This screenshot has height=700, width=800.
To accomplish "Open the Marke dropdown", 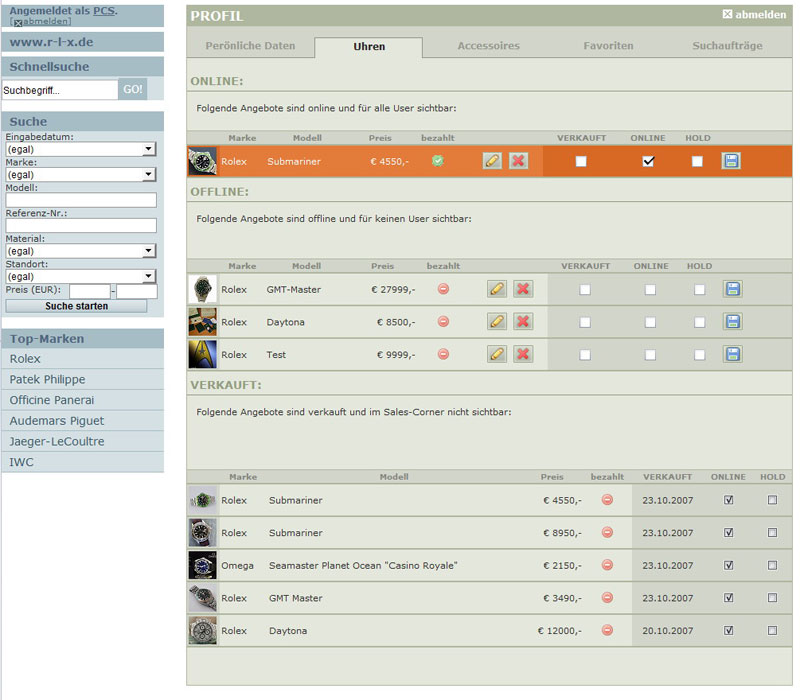I will (x=81, y=174).
